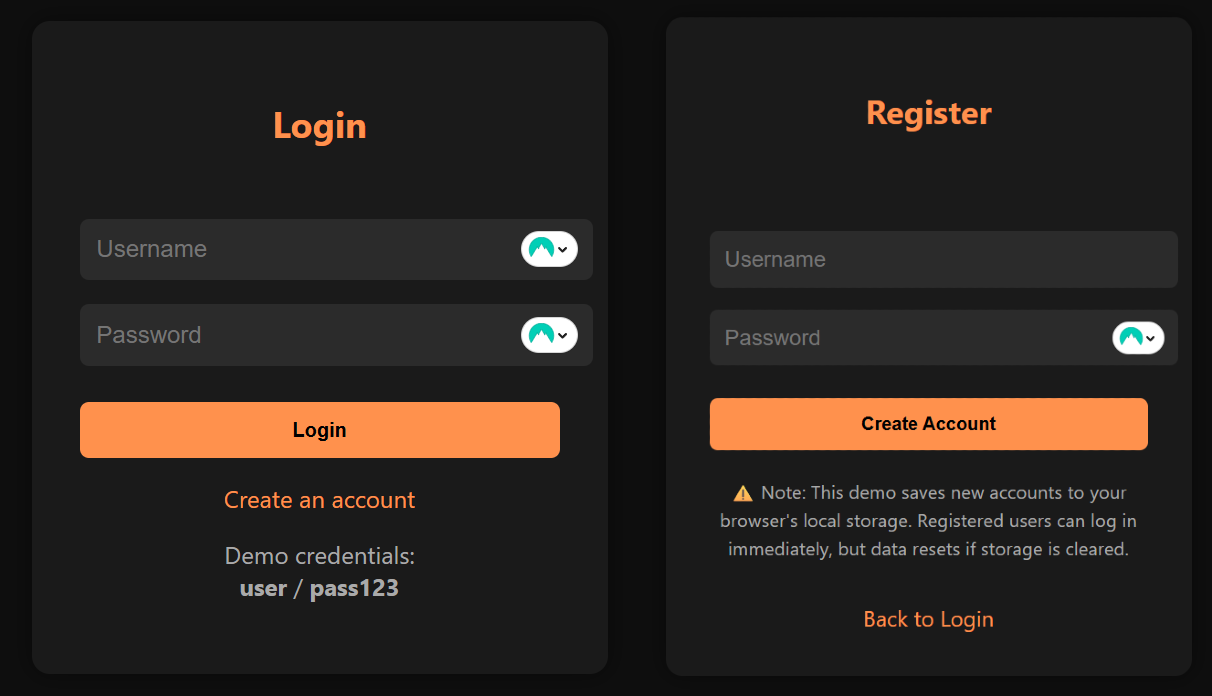Click the Register heading
Screen dimensions: 1212x696
pos(928,113)
